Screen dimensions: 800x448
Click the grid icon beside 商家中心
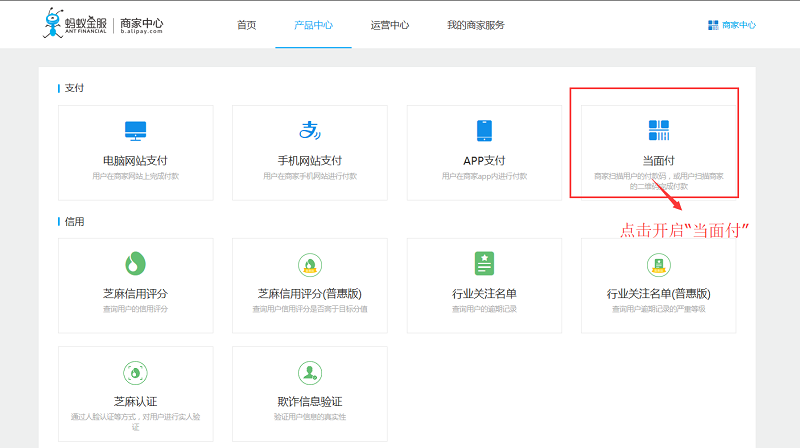[713, 25]
